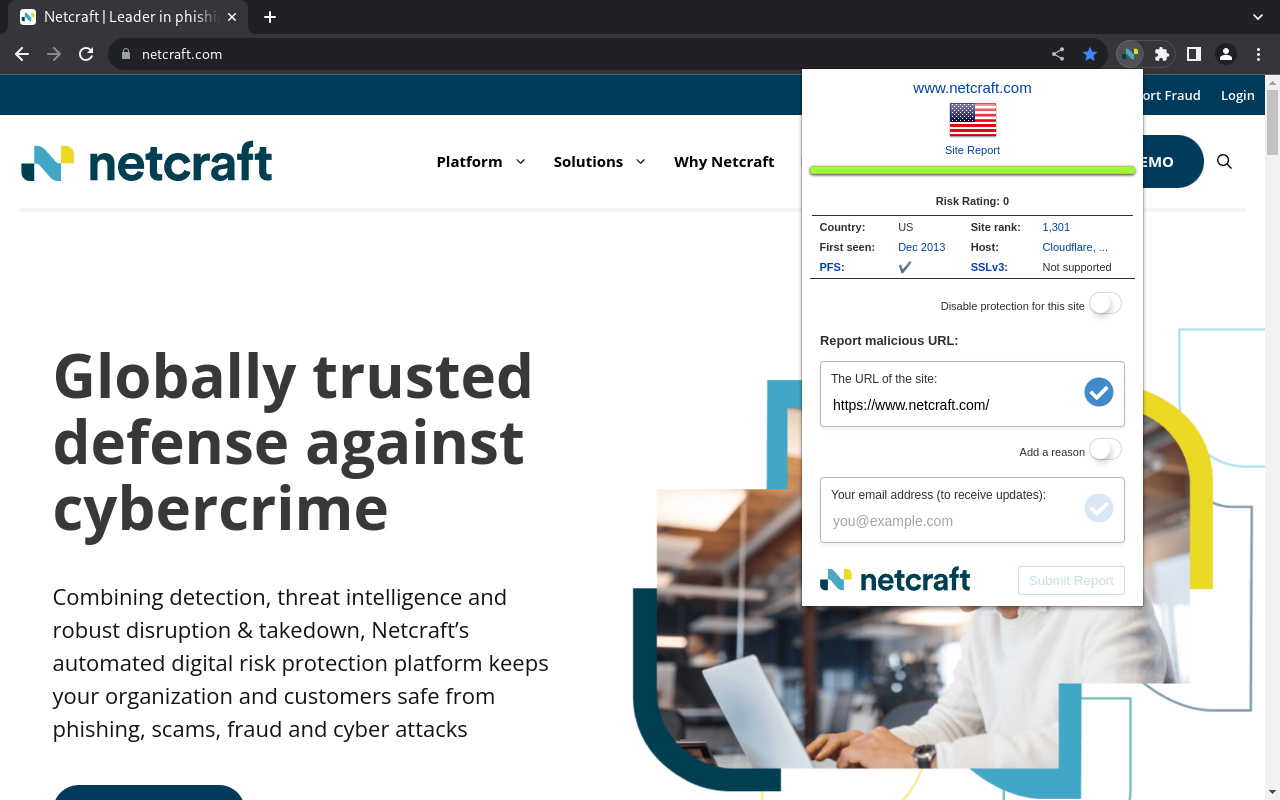Open the browser side panel icon
The width and height of the screenshot is (1280, 800).
(1194, 54)
